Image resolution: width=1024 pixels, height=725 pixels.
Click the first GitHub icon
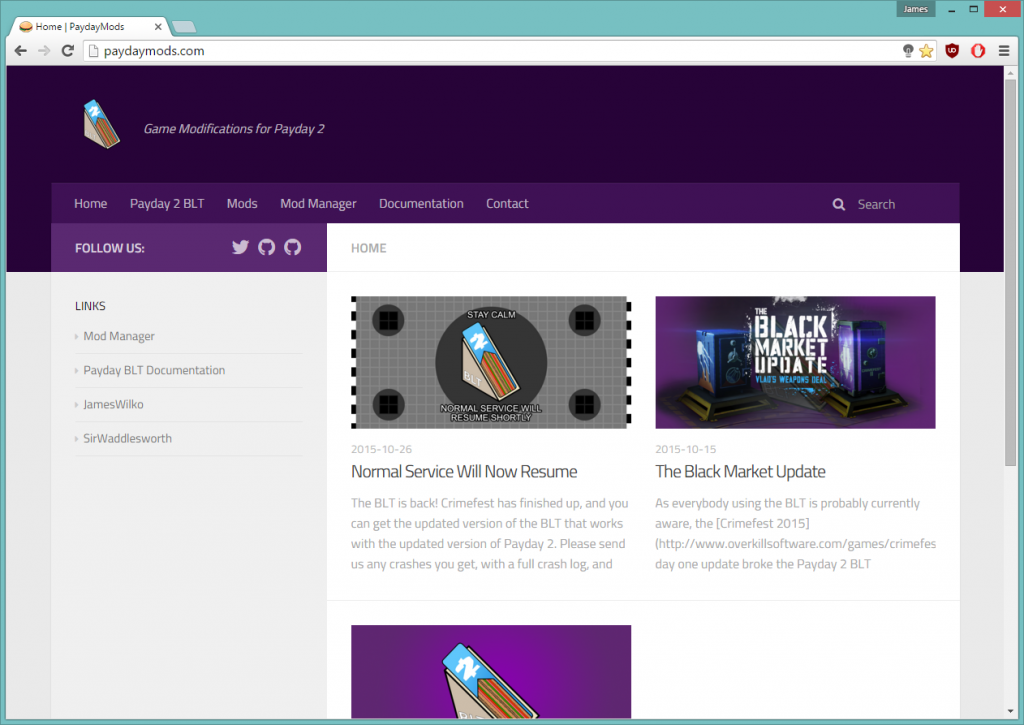tap(266, 247)
